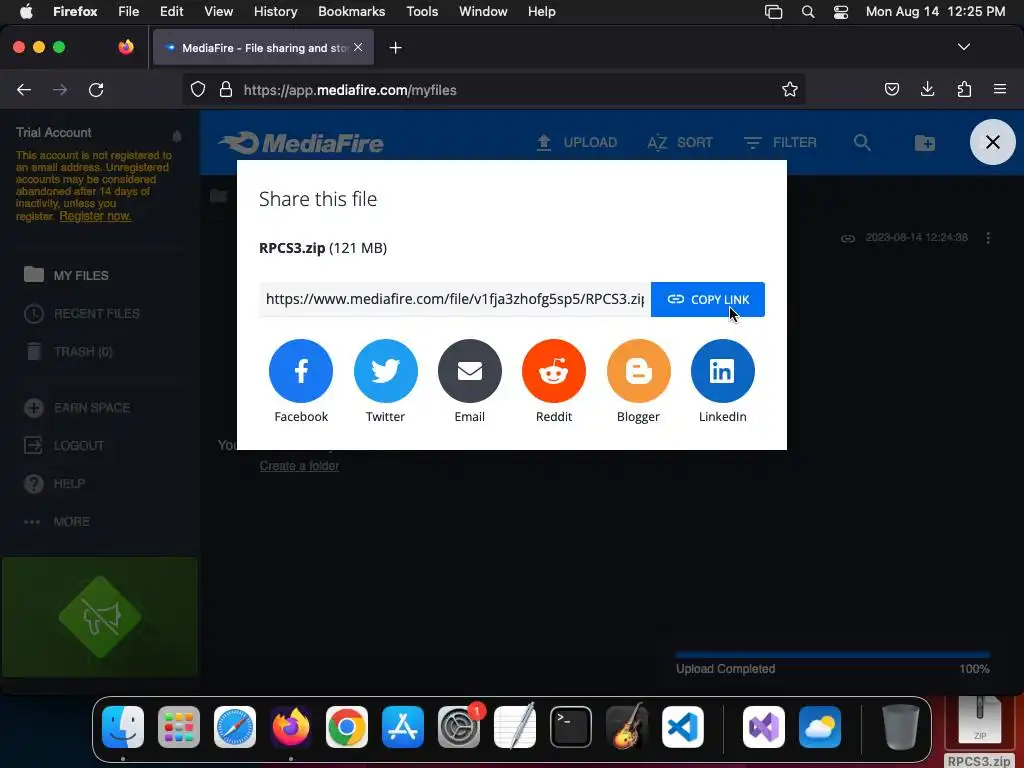Open Control Center in menu bar
The height and width of the screenshot is (768, 1024).
(x=840, y=12)
